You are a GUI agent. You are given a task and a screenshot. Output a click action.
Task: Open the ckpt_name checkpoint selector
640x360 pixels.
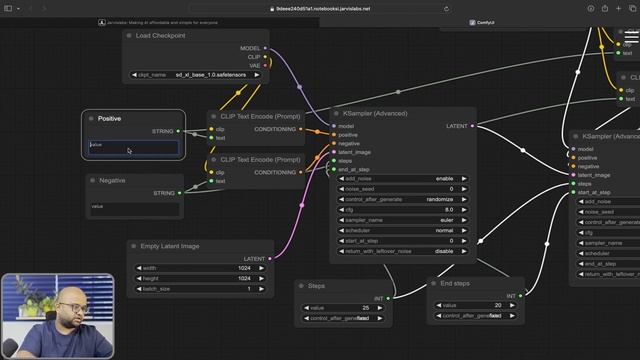tap(196, 75)
